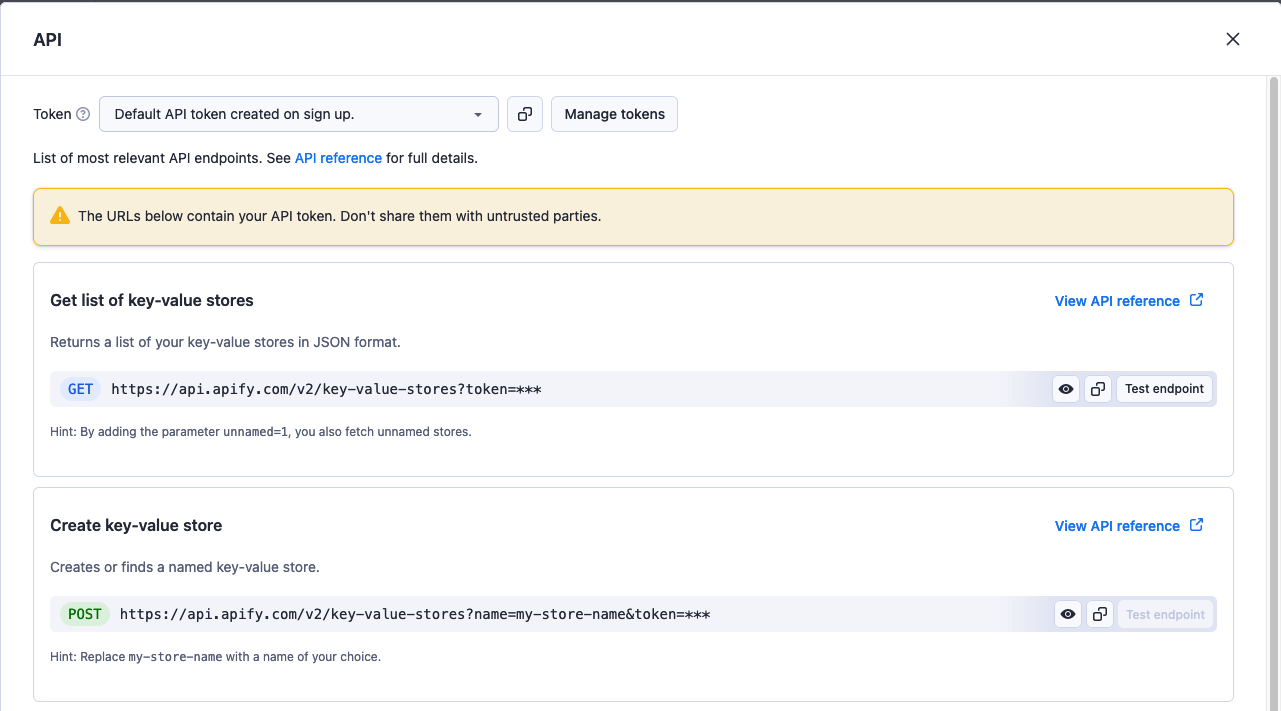Click the POST method badge
This screenshot has width=1281, height=711.
(84, 614)
